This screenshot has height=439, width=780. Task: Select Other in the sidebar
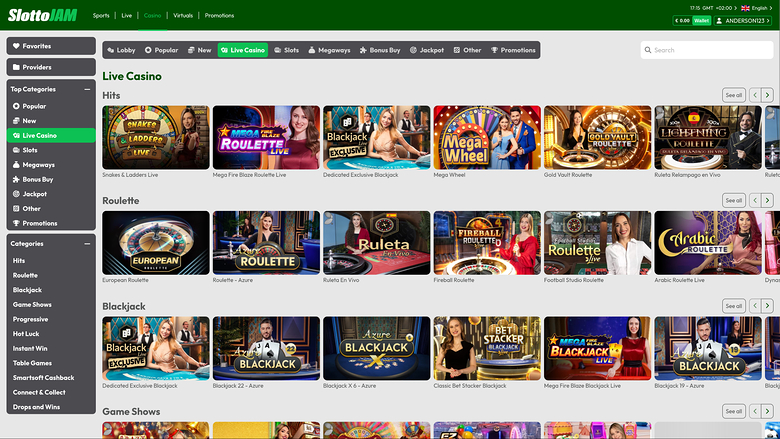pos(51,209)
